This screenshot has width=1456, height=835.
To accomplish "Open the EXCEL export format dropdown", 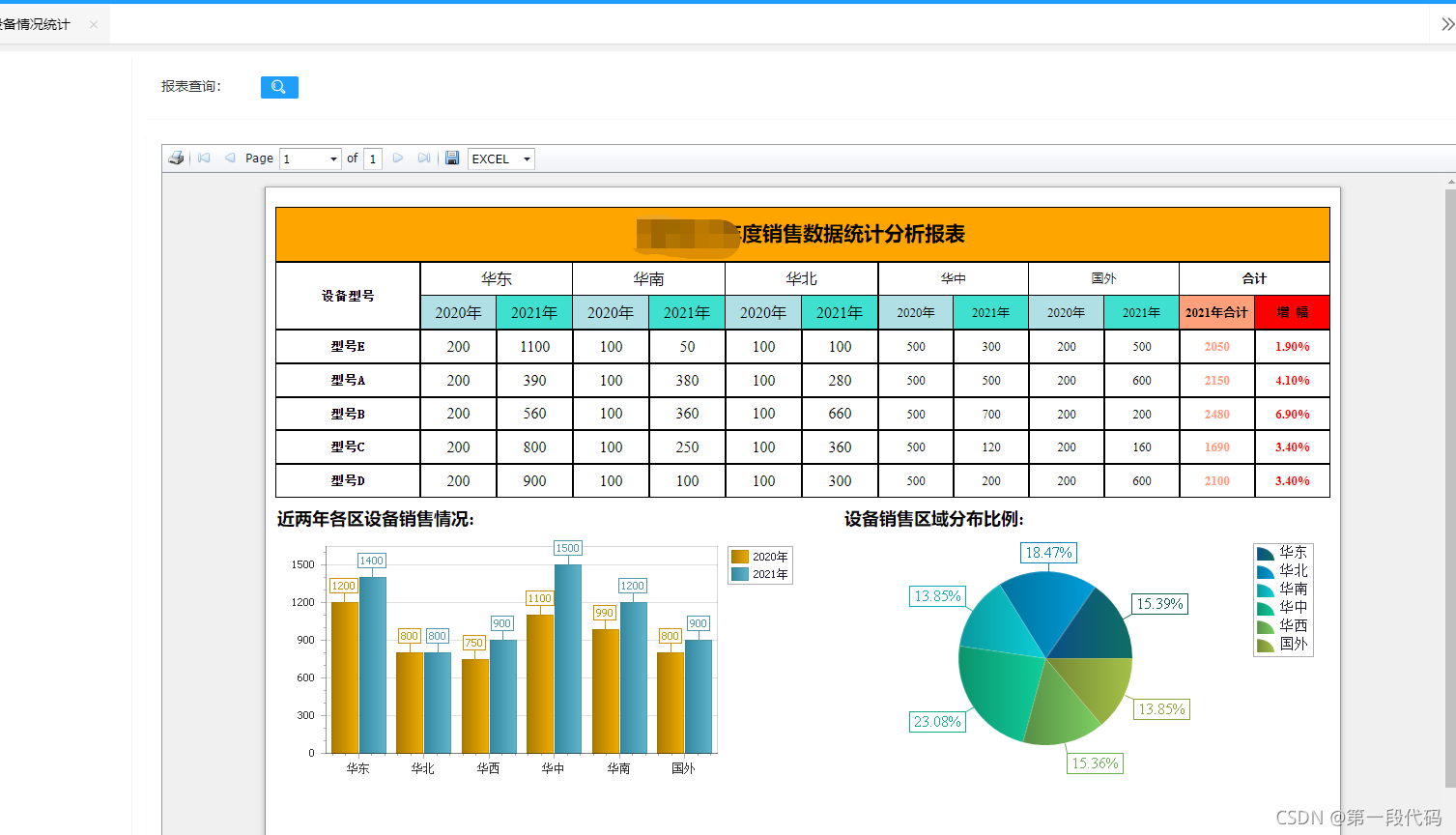I will tap(527, 159).
